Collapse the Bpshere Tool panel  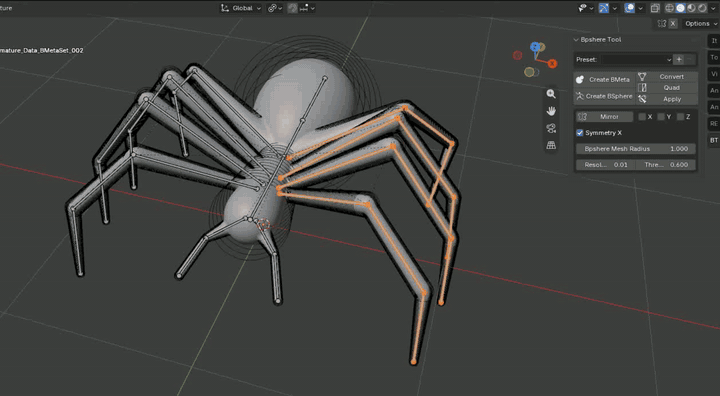click(x=576, y=40)
